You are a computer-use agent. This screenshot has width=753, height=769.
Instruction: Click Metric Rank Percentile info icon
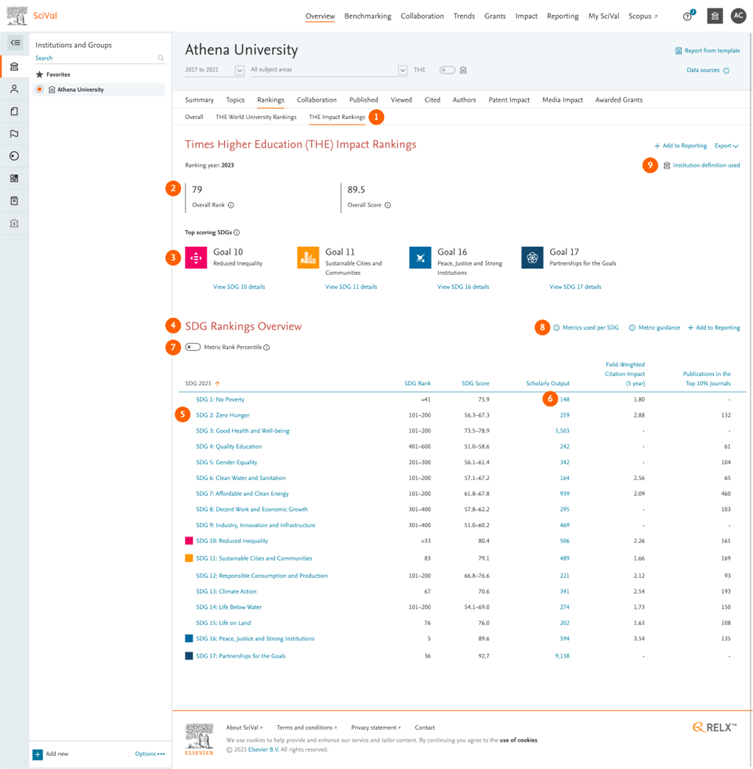click(267, 347)
